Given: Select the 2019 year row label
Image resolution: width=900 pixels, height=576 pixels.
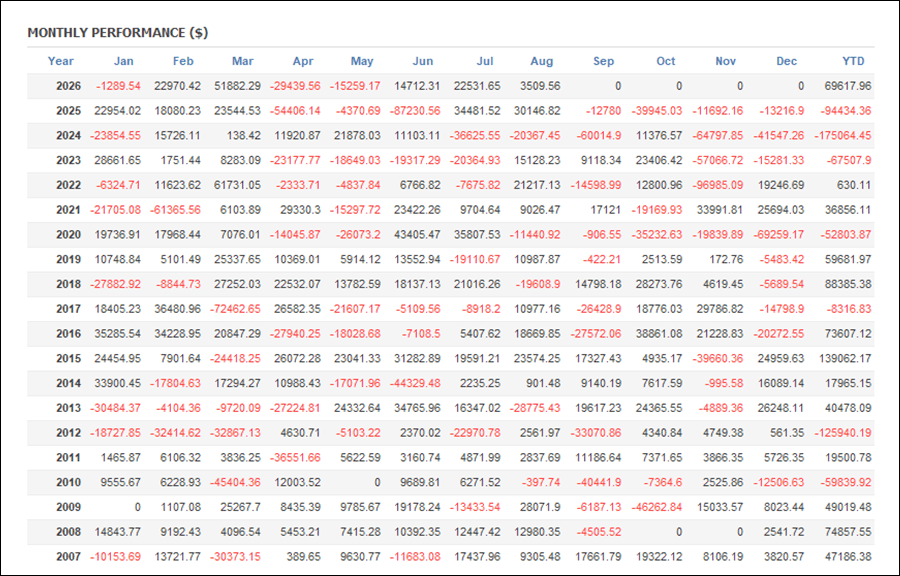Looking at the screenshot, I should click(x=68, y=259).
